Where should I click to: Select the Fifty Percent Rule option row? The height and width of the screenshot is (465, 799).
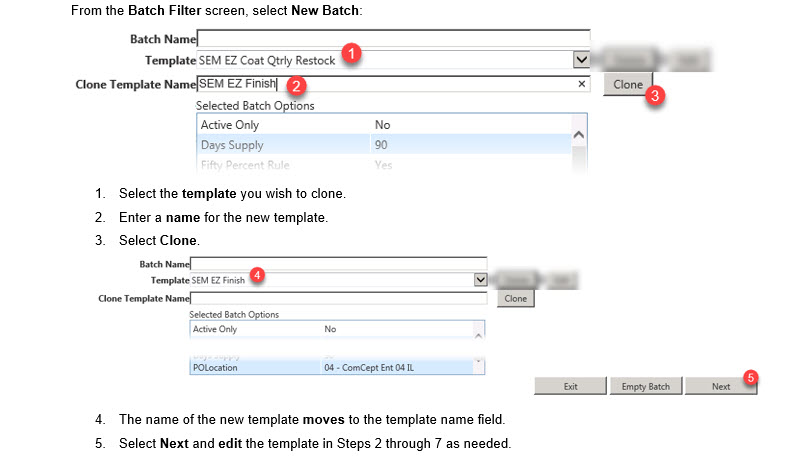[x=380, y=165]
